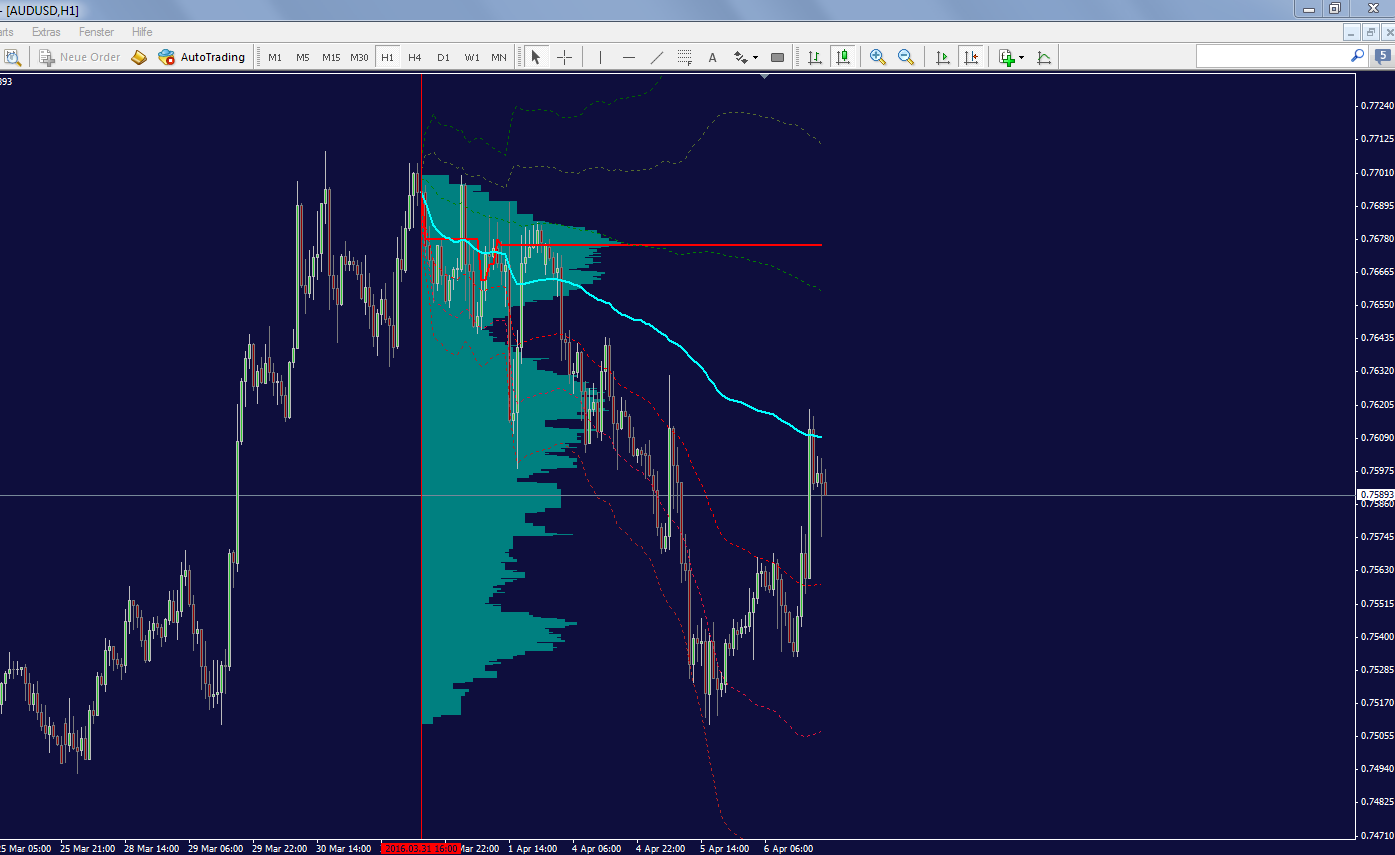
Task: Activate the trendline drawing tool
Action: pyautogui.click(x=656, y=57)
